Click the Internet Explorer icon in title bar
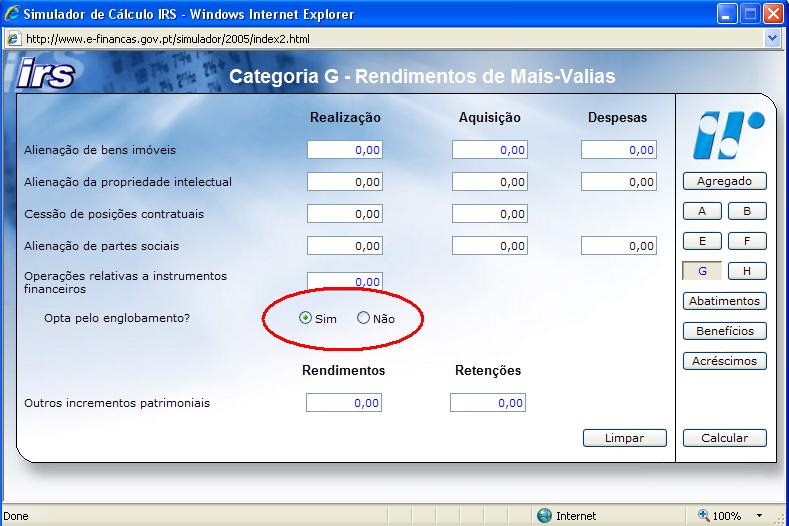This screenshot has height=526, width=789. (x=12, y=13)
